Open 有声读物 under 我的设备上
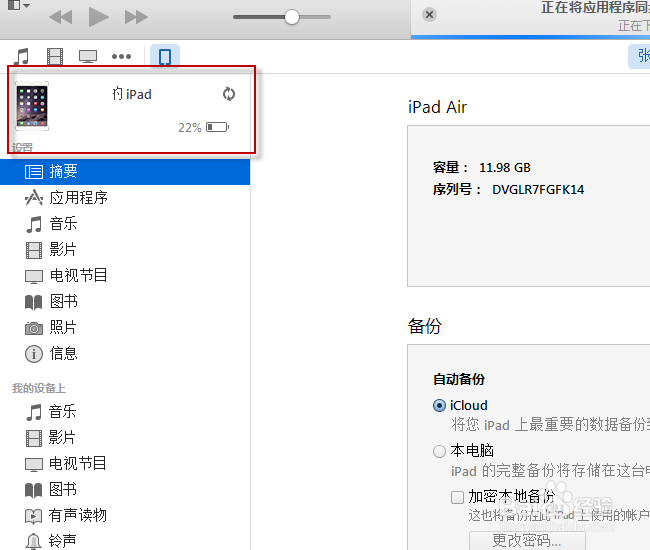Image resolution: width=650 pixels, height=550 pixels. click(x=125, y=516)
